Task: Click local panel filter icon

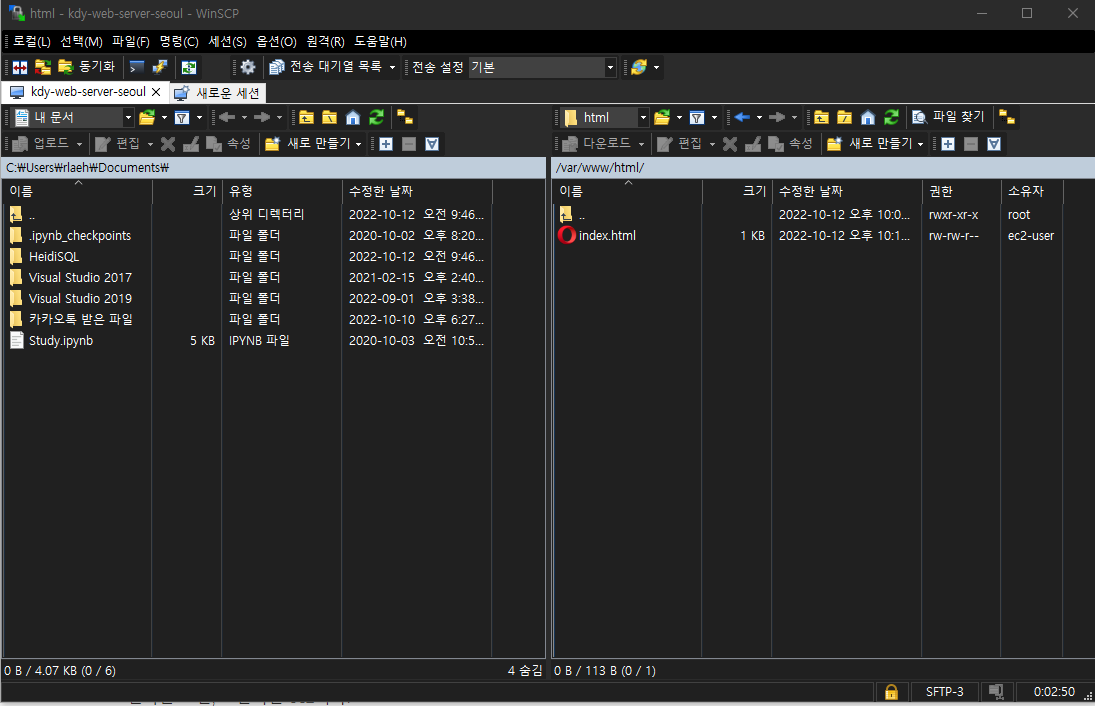Action: [182, 117]
